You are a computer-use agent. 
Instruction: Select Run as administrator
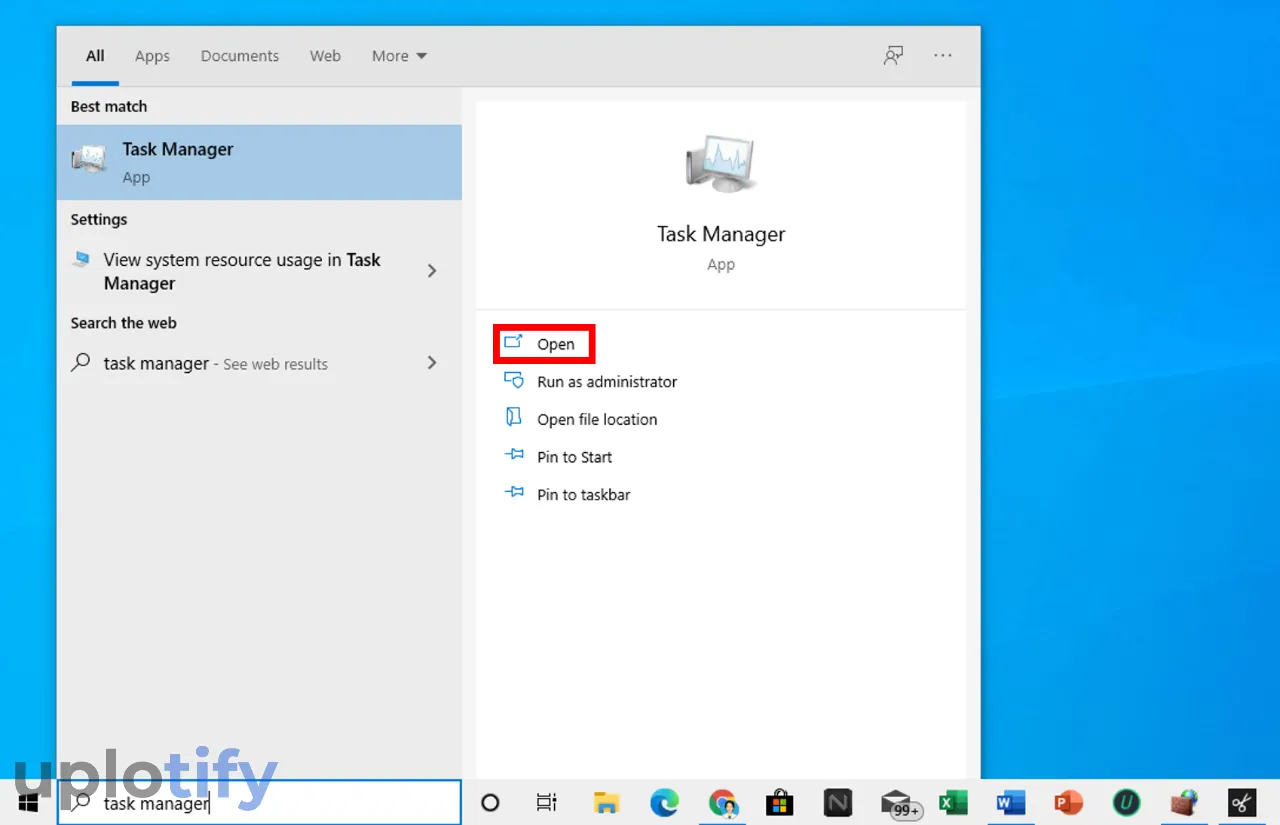click(x=607, y=382)
